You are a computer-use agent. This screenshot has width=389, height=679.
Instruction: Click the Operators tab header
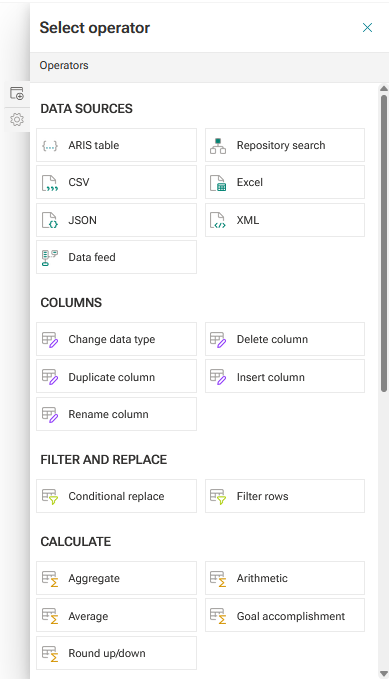tap(64, 65)
